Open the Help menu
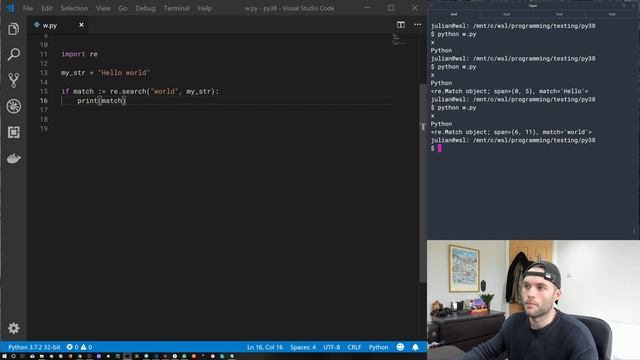 pos(204,8)
